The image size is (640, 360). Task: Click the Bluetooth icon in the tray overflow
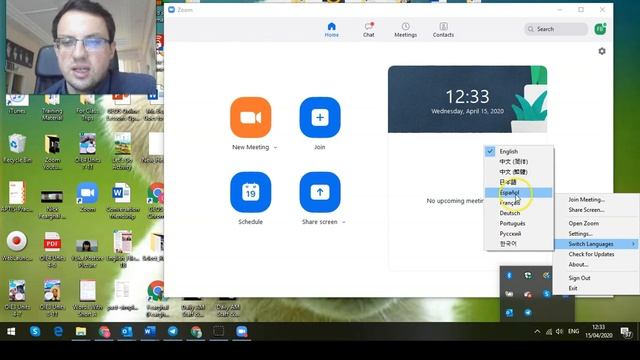pos(509,276)
